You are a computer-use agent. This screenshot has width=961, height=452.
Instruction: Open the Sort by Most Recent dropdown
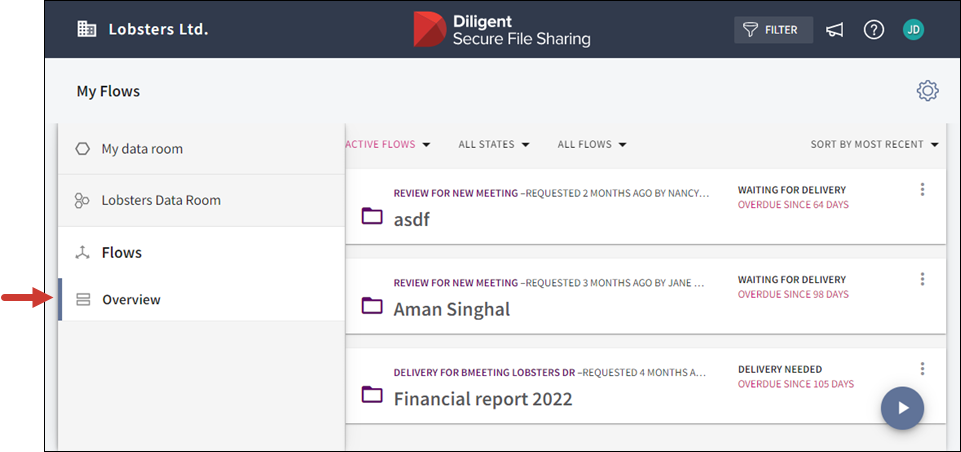[874, 145]
